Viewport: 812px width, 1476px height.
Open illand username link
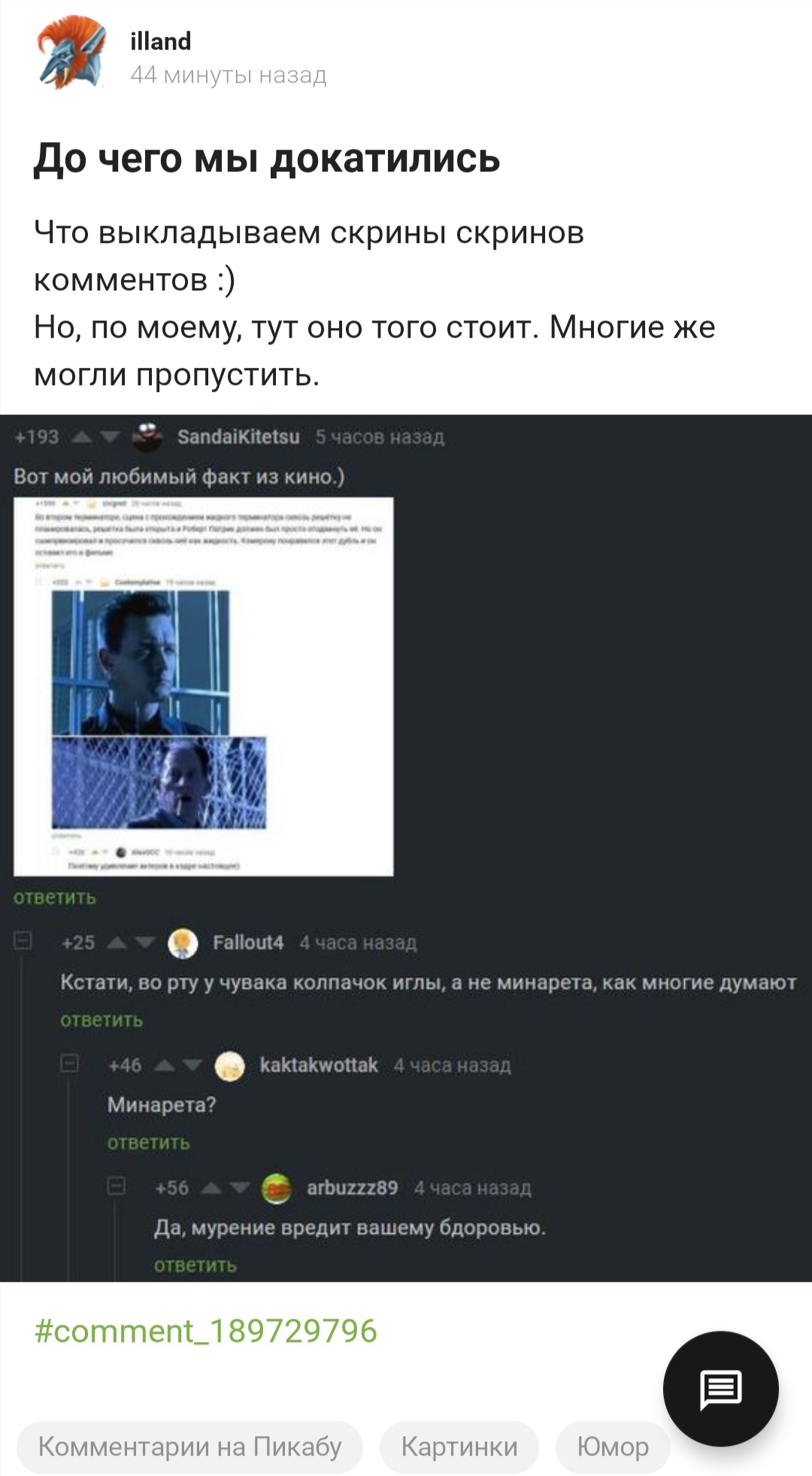(161, 41)
